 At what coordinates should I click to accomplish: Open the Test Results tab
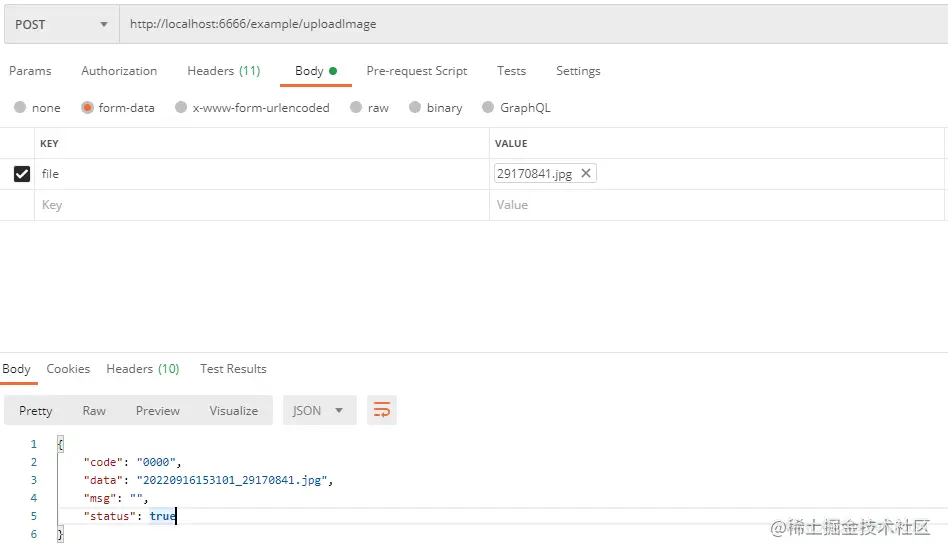233,369
